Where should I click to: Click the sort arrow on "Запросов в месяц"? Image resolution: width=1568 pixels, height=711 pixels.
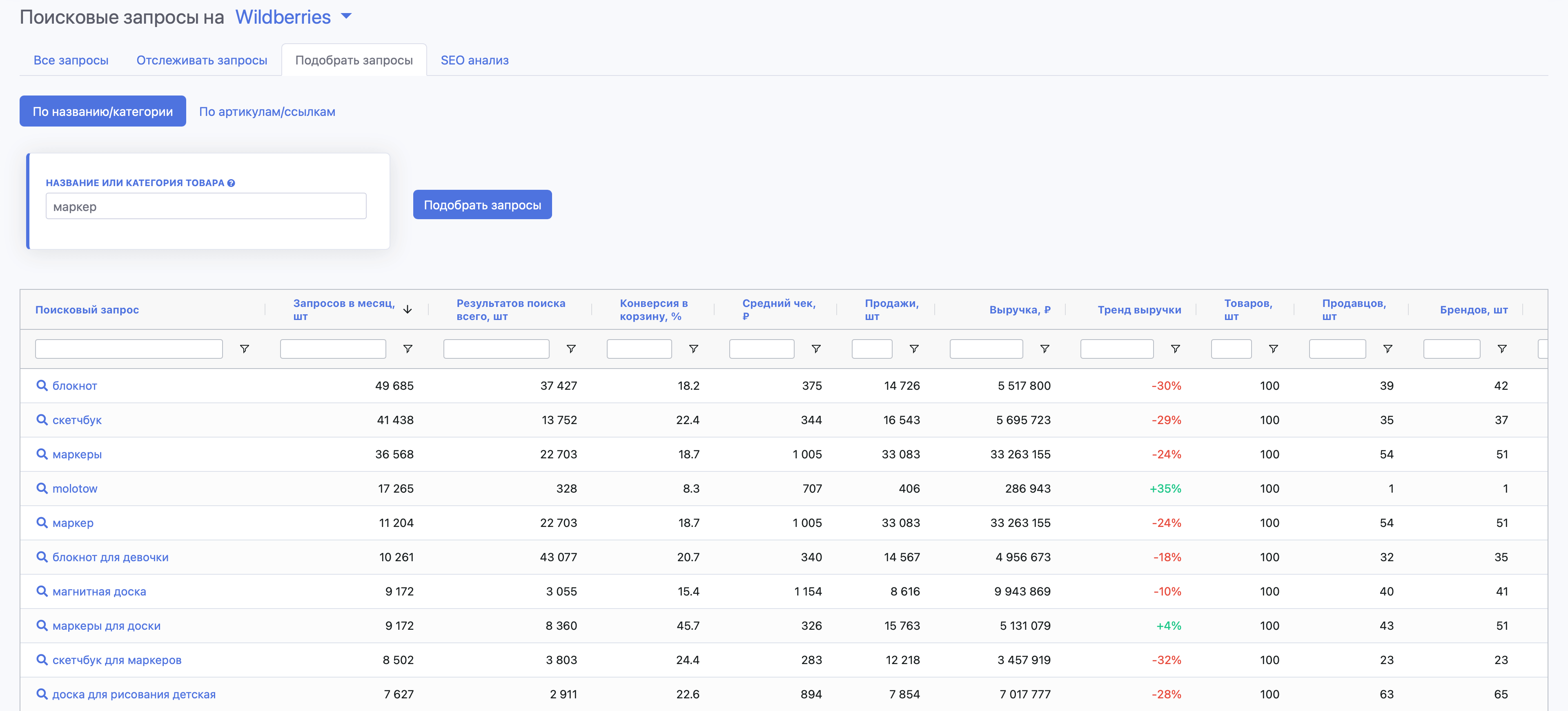click(x=408, y=309)
